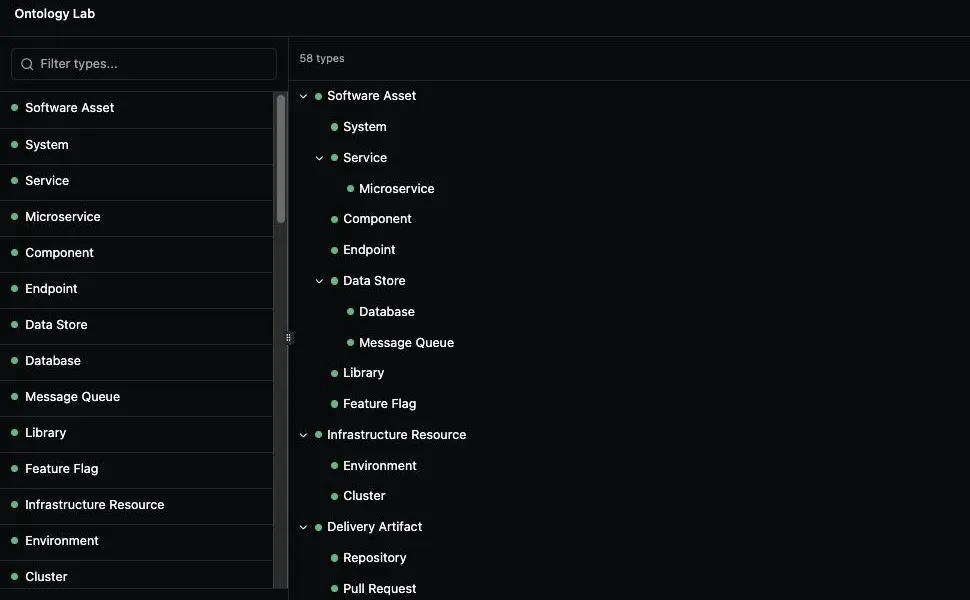Open Data Store in the tree view

374,281
